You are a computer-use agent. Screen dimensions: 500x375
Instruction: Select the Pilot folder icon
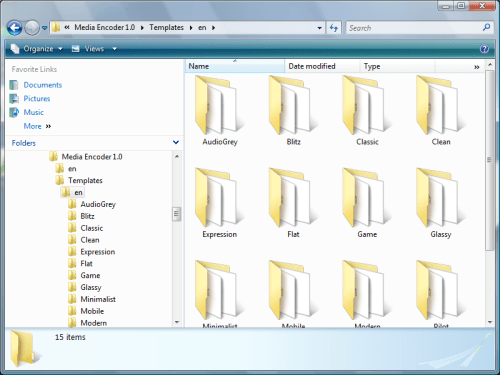[x=441, y=290]
